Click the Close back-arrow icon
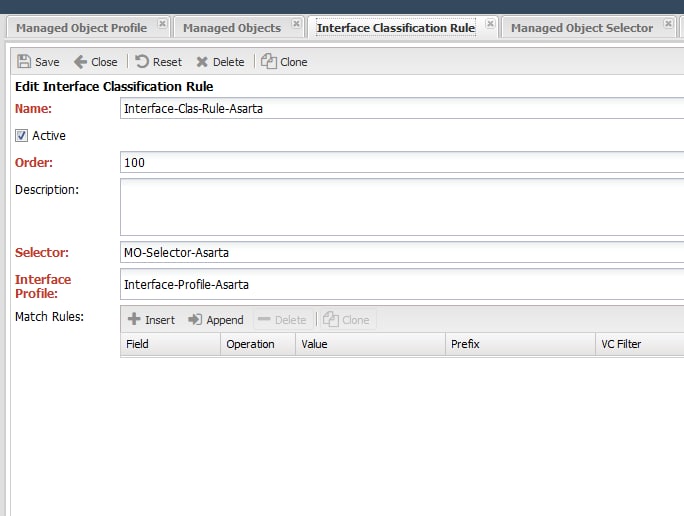This screenshot has width=684, height=516. point(80,62)
